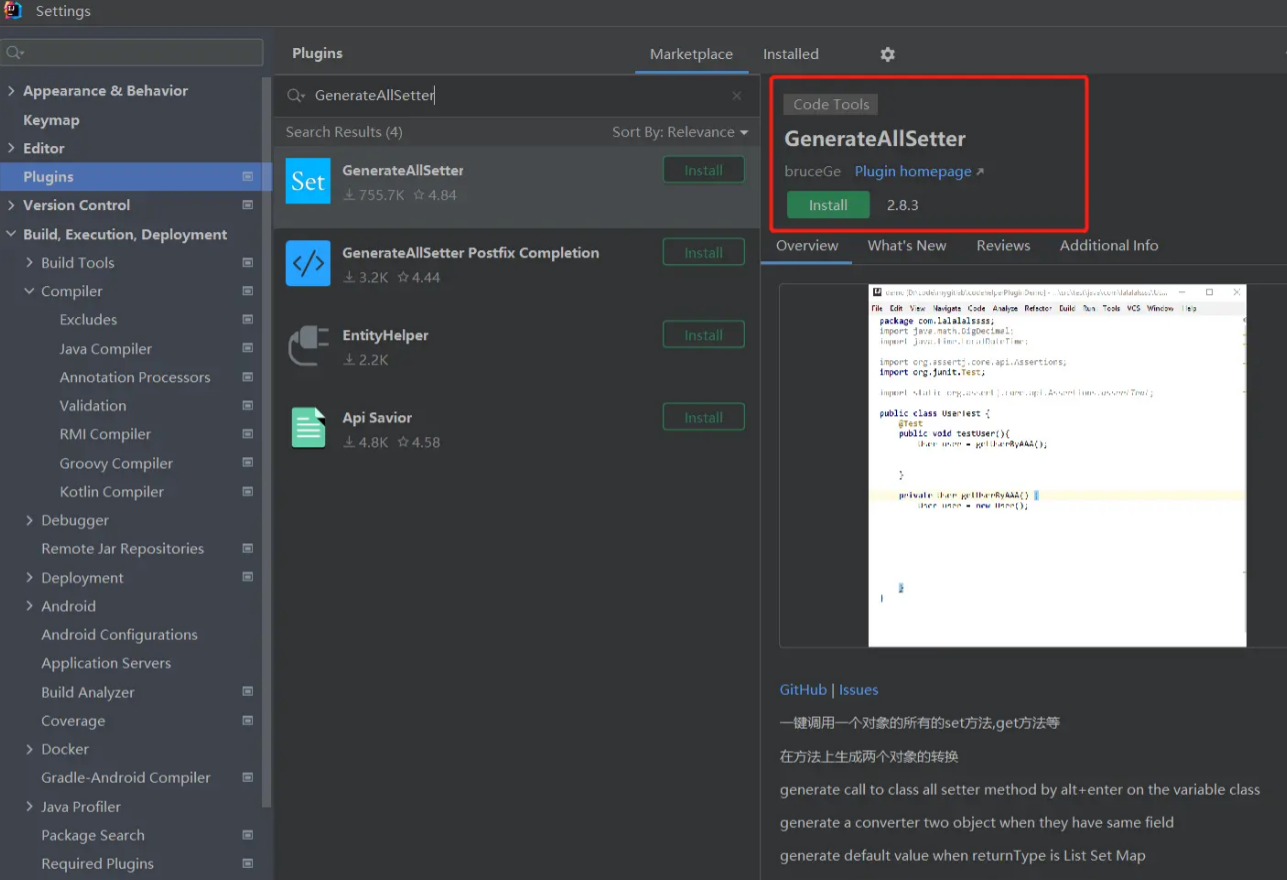
Task: Expand the Version Control section
Action: pos(11,205)
